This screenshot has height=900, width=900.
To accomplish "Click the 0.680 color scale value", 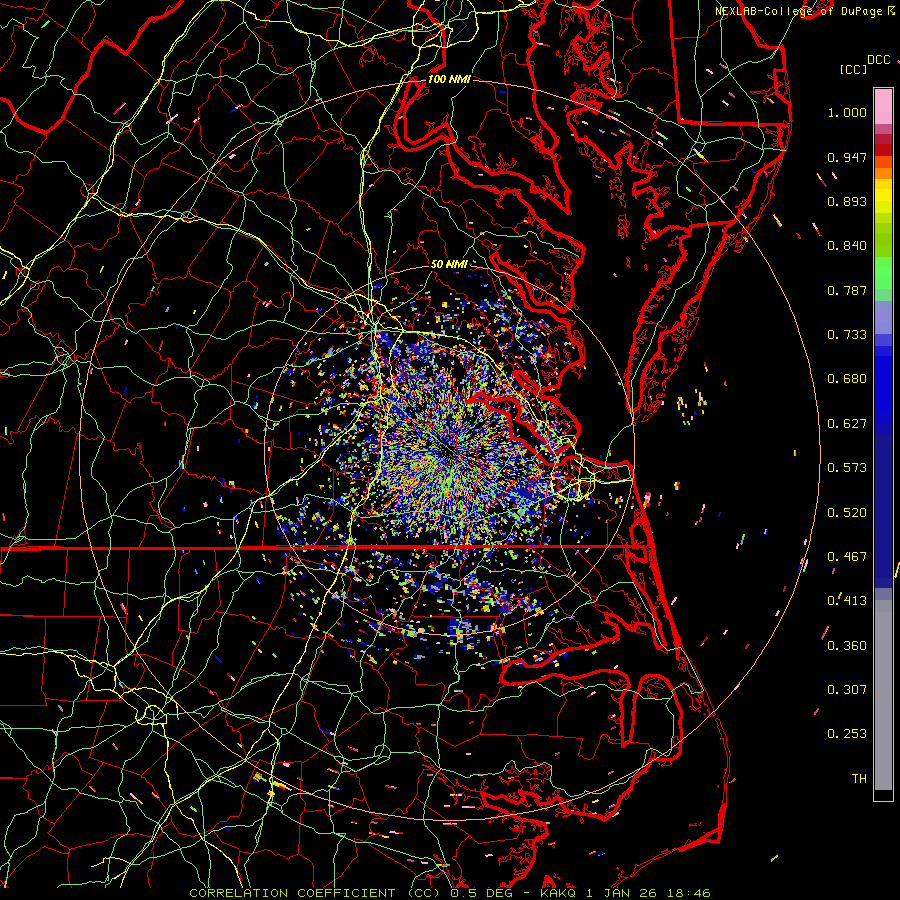I will coord(847,379).
